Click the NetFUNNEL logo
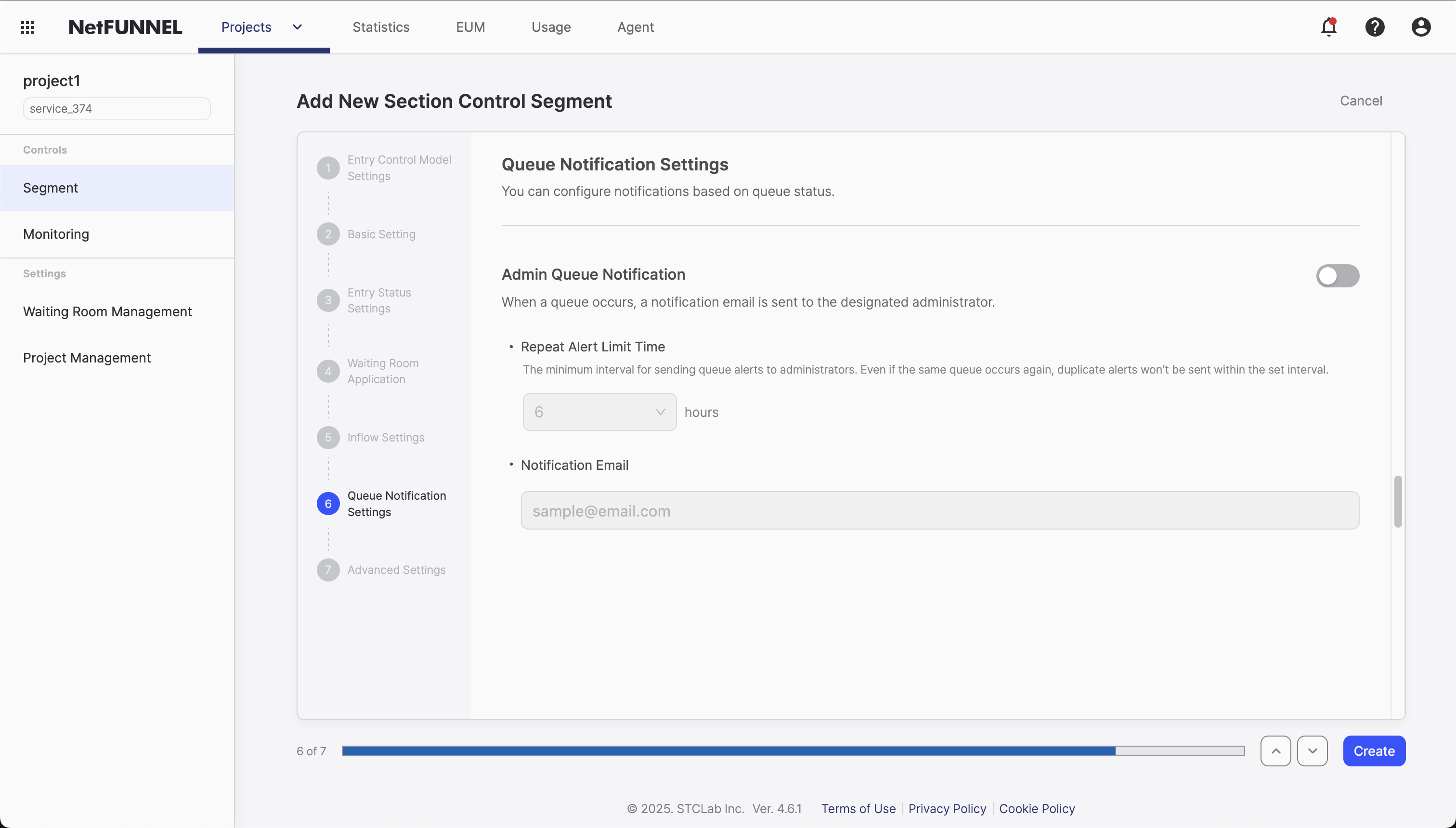Image resolution: width=1456 pixels, height=828 pixels. [125, 26]
